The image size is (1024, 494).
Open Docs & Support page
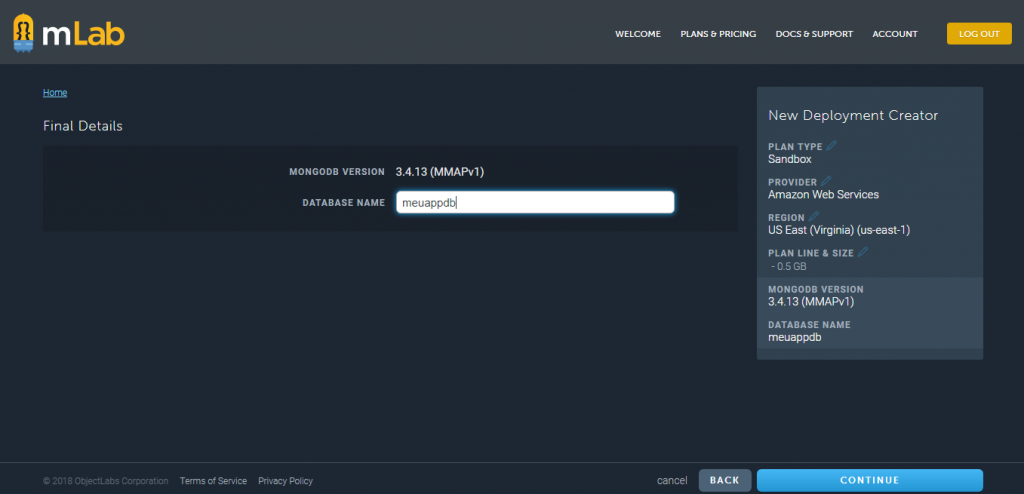(814, 34)
